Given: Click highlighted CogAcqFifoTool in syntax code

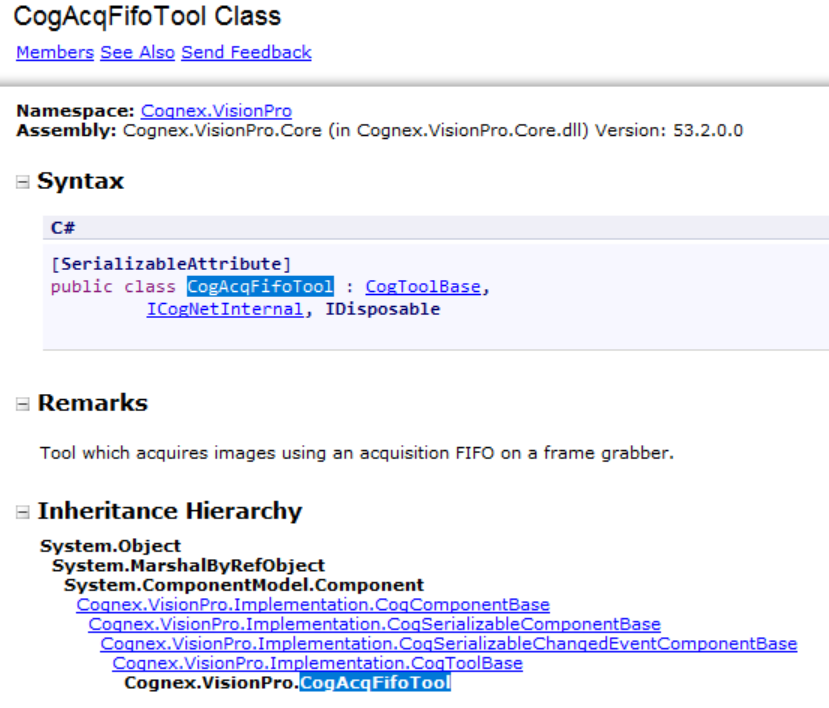Looking at the screenshot, I should click(260, 287).
